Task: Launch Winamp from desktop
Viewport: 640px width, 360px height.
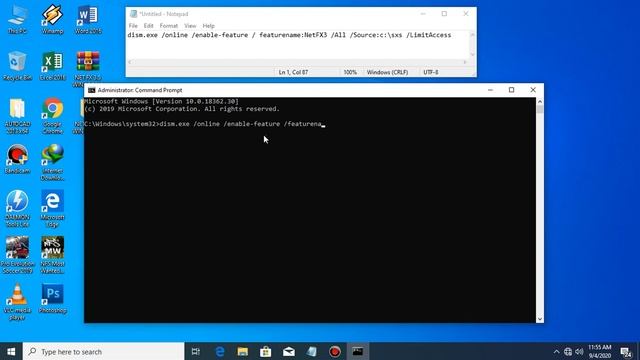Action: 52,19
